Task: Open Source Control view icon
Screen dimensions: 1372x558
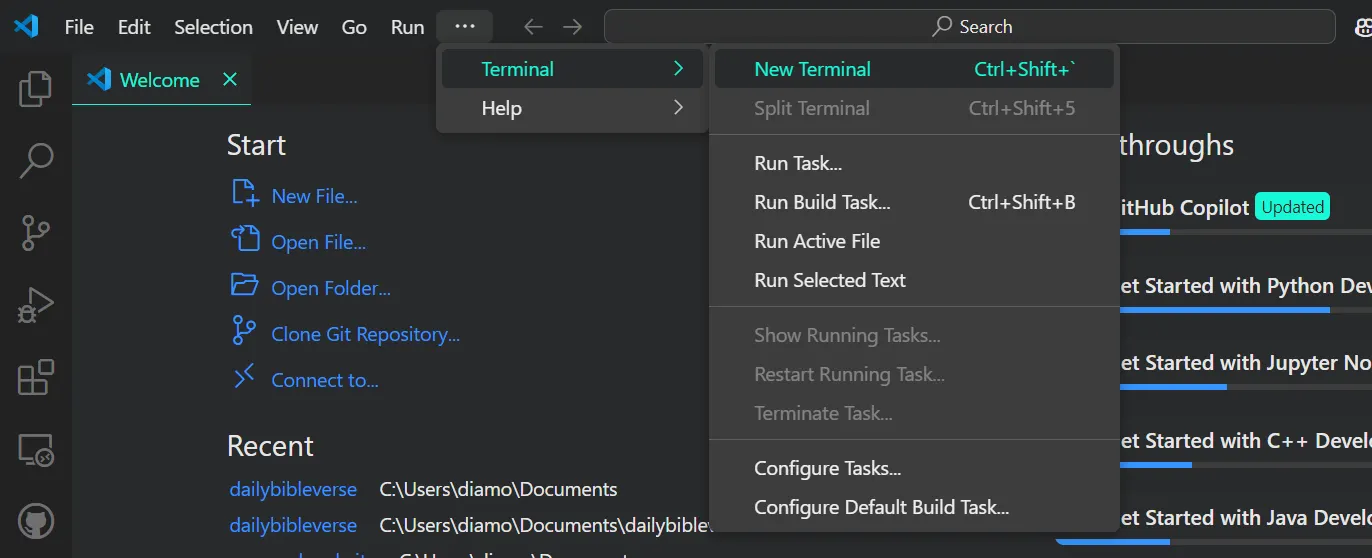Action: pyautogui.click(x=36, y=233)
